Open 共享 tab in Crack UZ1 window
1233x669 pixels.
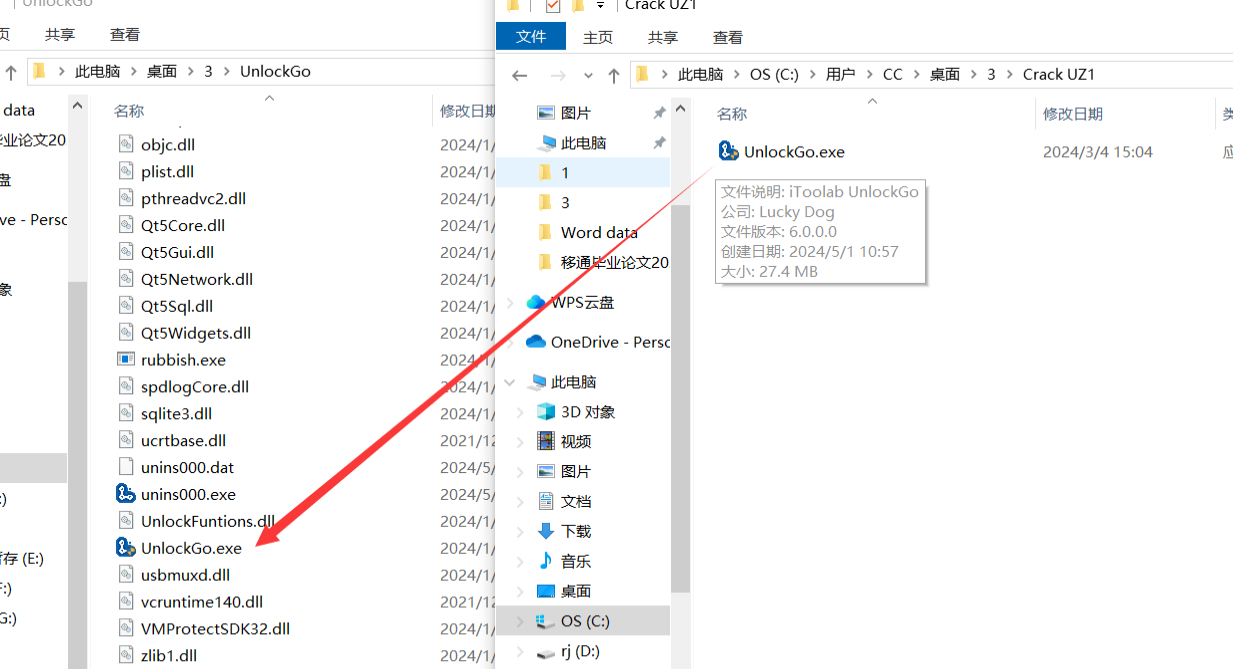pyautogui.click(x=662, y=37)
